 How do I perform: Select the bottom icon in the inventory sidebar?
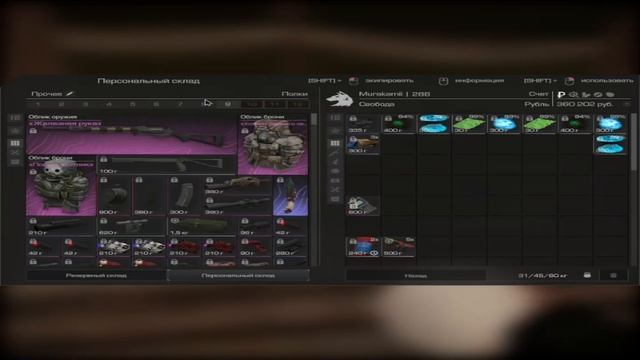pyautogui.click(x=335, y=199)
